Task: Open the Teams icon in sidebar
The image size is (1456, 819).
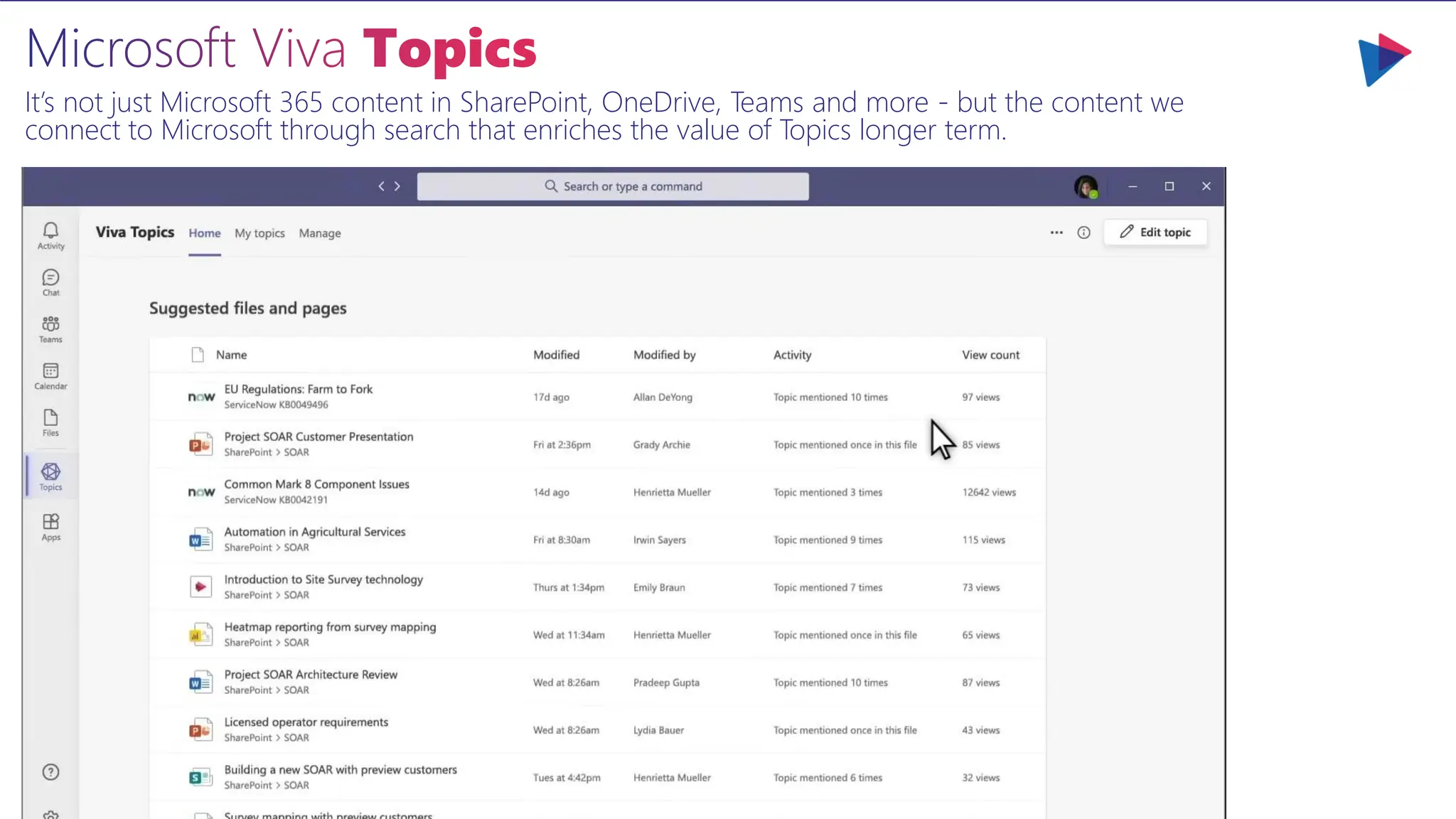Action: [50, 329]
